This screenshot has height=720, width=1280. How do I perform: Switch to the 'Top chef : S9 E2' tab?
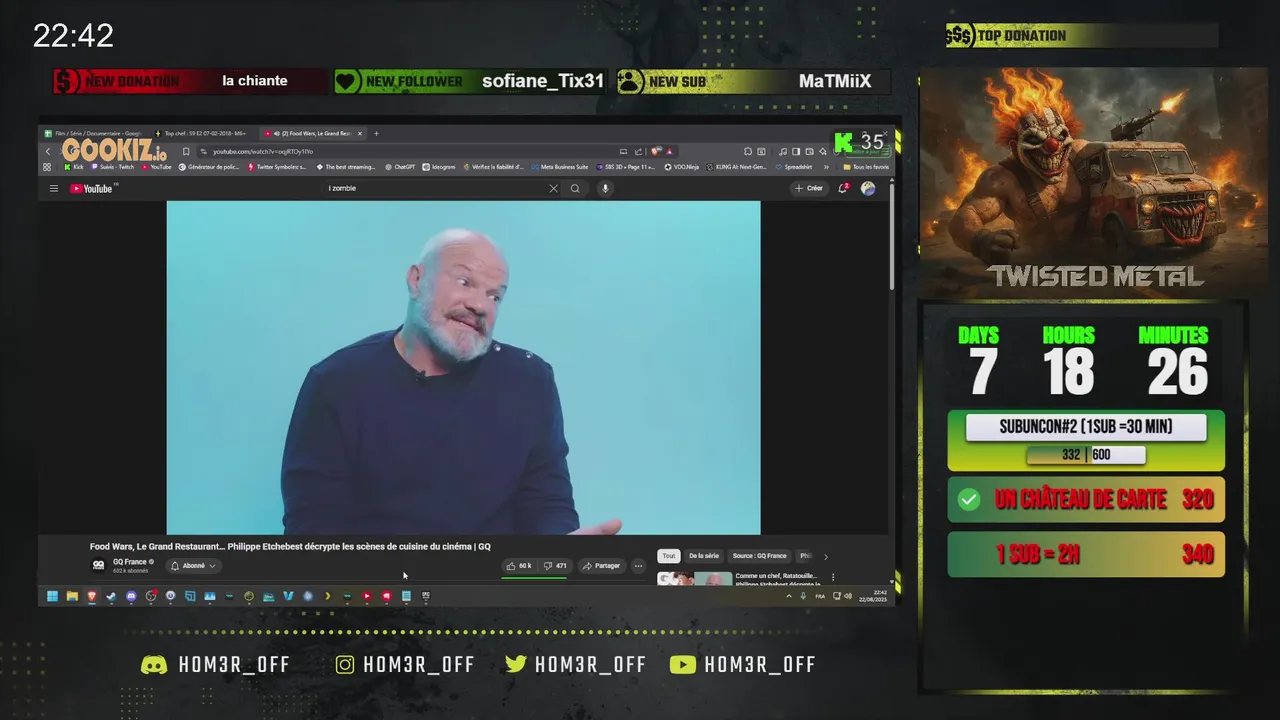[203, 133]
